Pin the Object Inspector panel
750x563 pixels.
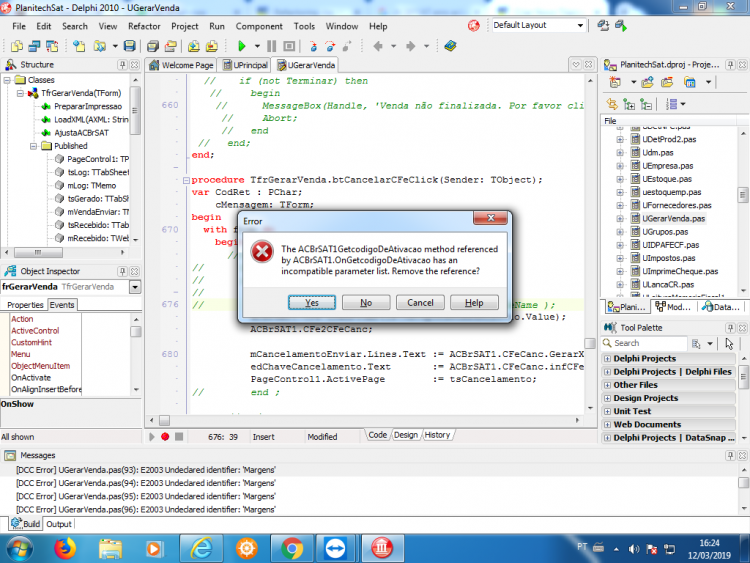tap(122, 271)
